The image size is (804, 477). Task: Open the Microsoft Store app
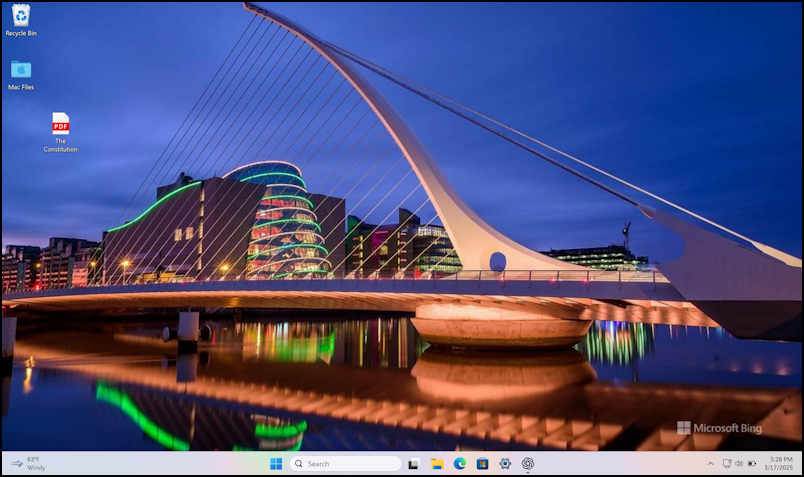(482, 464)
